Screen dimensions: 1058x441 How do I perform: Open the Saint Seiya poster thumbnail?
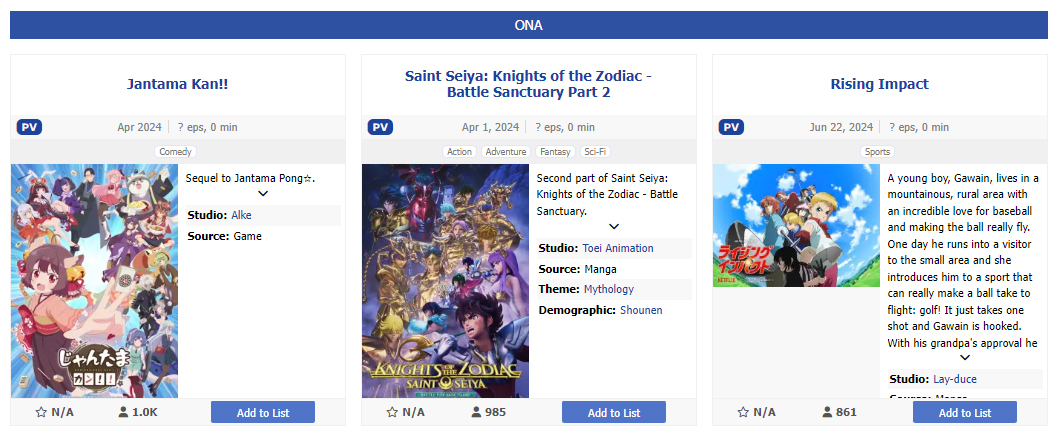445,281
